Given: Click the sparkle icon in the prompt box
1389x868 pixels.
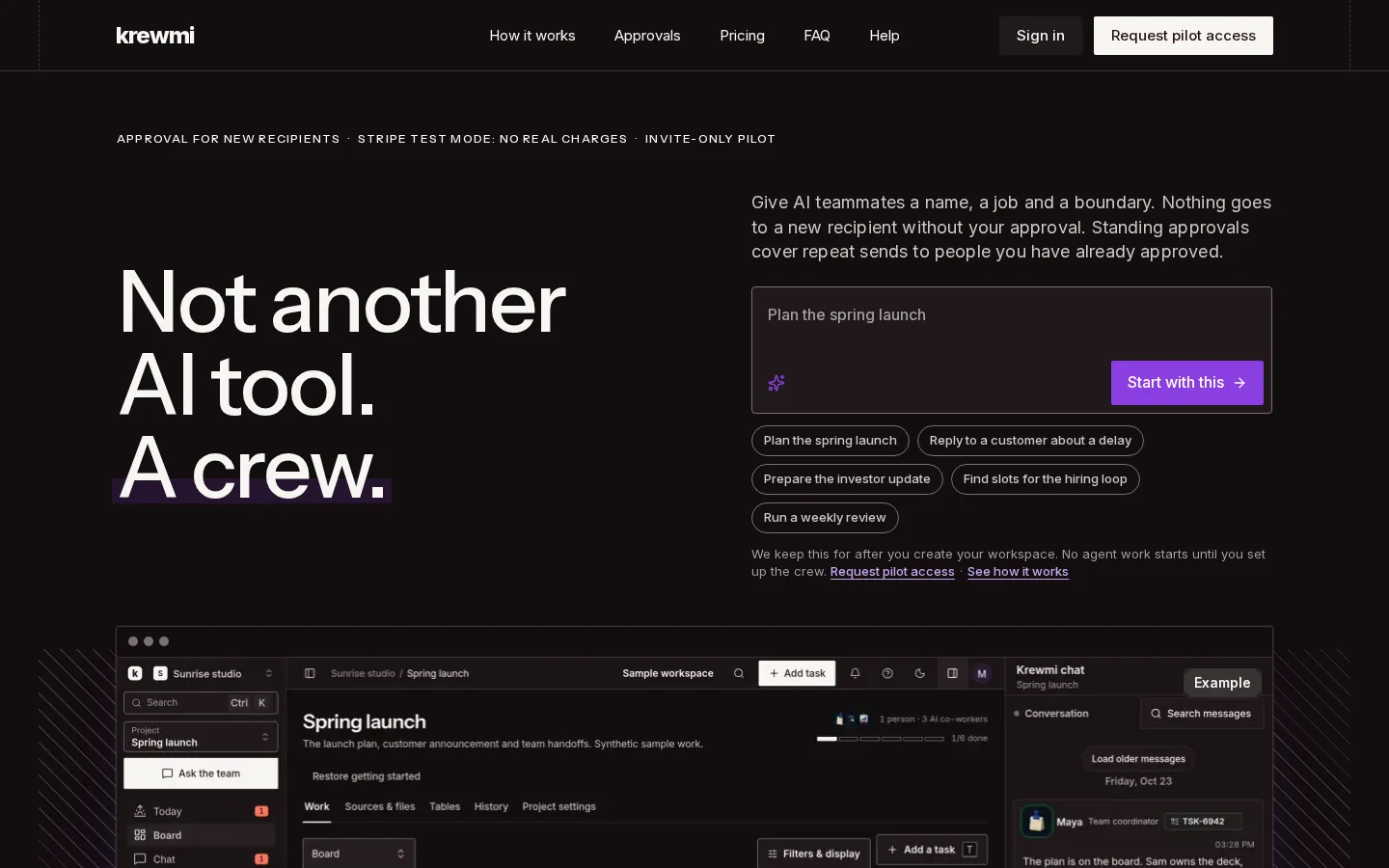Looking at the screenshot, I should [x=776, y=383].
